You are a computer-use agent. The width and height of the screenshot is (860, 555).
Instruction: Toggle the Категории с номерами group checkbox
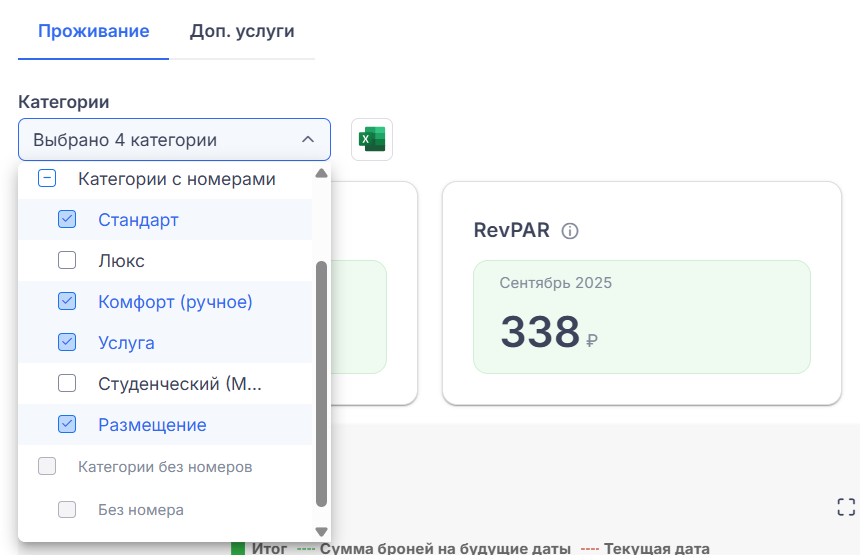pyautogui.click(x=47, y=179)
